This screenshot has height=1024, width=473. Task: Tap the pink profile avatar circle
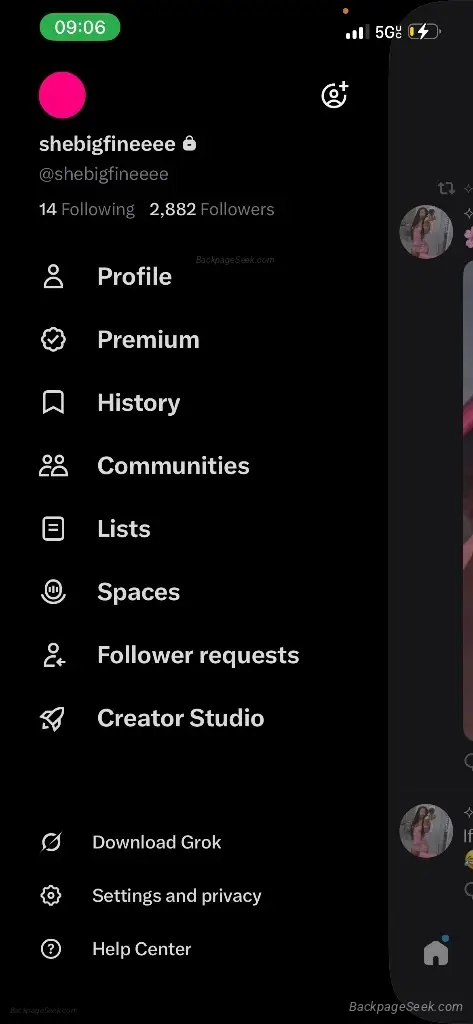click(62, 95)
